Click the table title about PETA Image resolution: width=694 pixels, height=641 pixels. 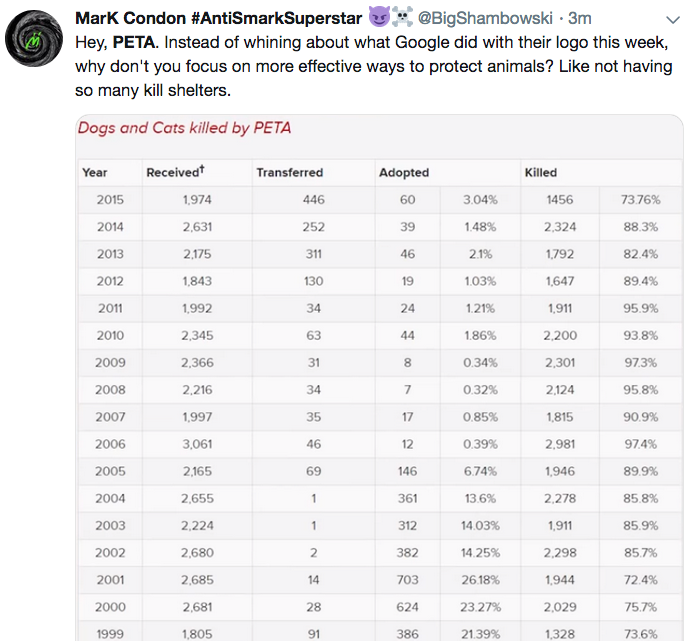185,128
